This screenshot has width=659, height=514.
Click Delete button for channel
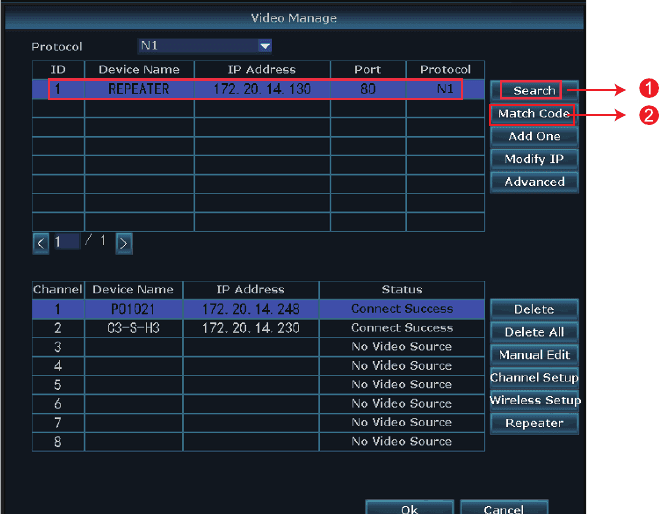pos(534,309)
